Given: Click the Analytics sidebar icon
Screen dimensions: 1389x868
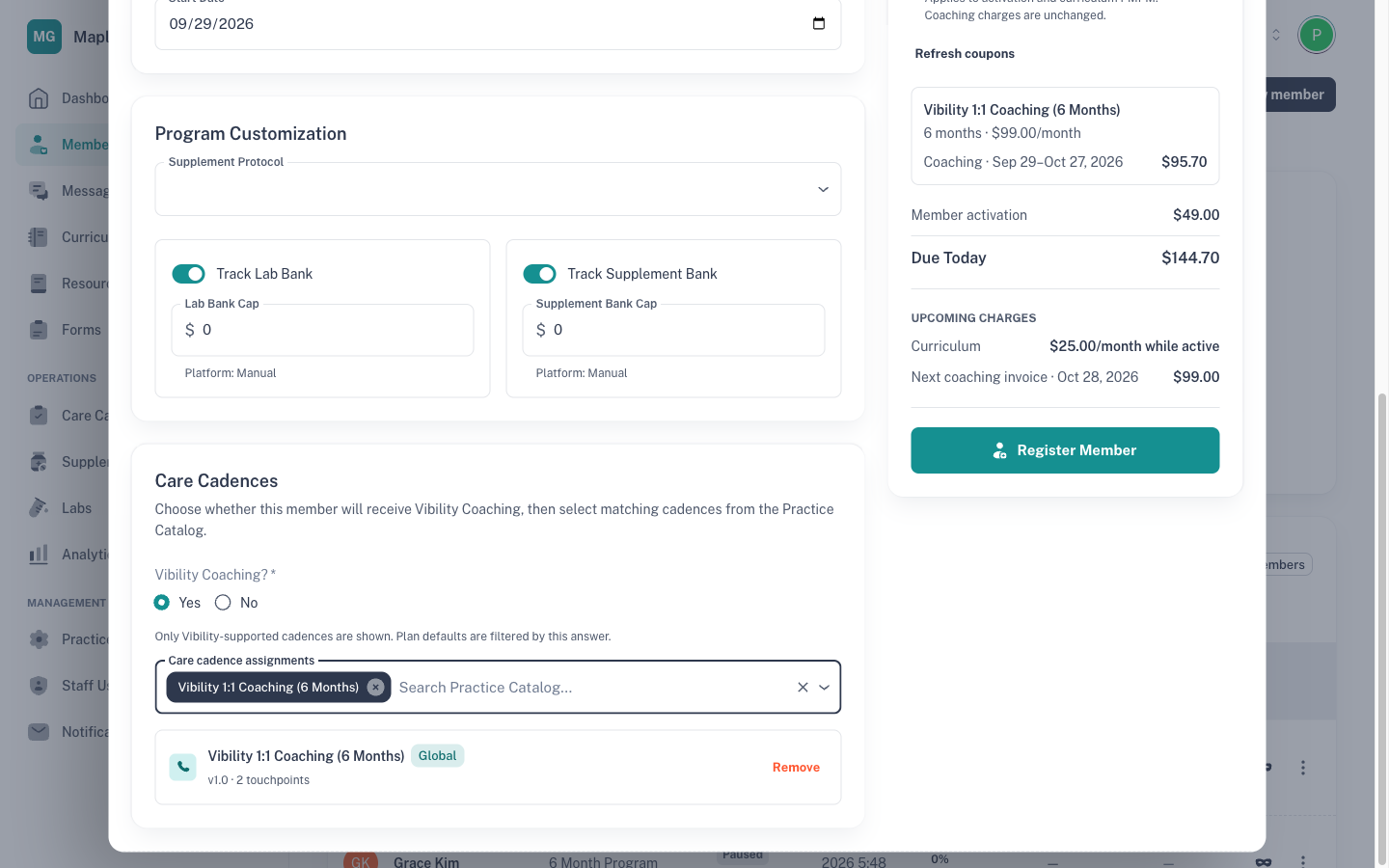Looking at the screenshot, I should 39,555.
